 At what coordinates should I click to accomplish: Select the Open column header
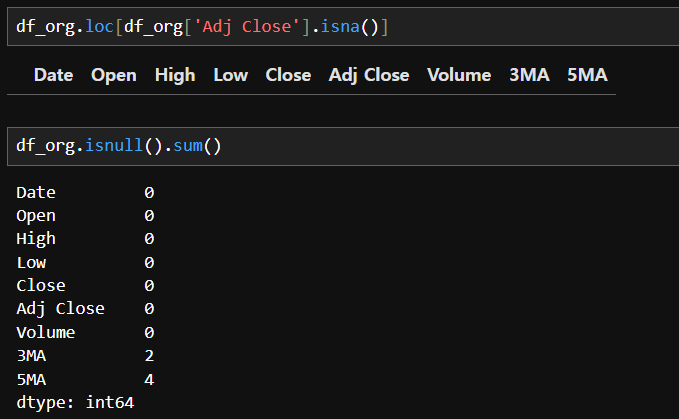pos(114,75)
